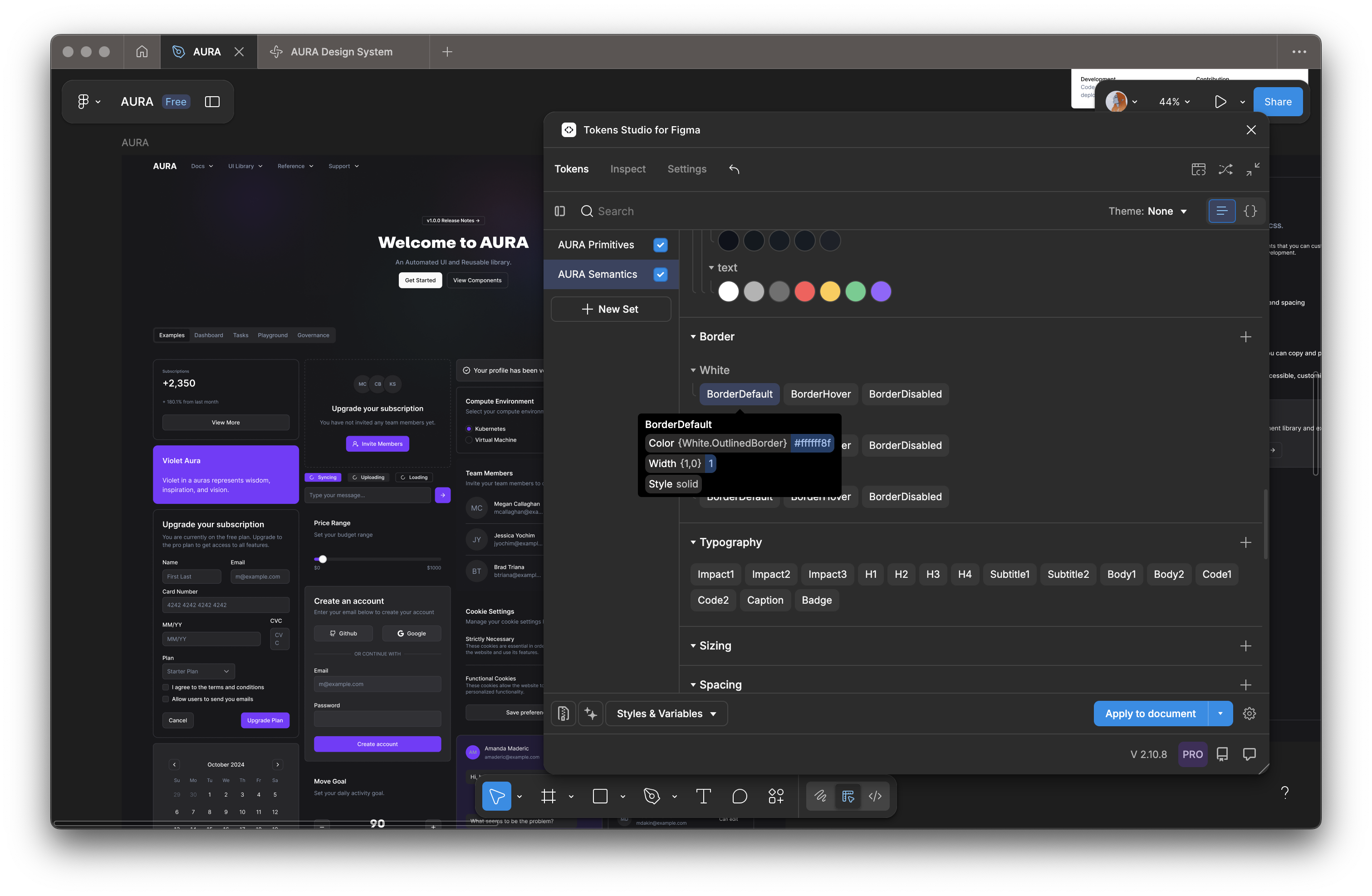Uncheck the AURA Primitives token set

tap(661, 245)
